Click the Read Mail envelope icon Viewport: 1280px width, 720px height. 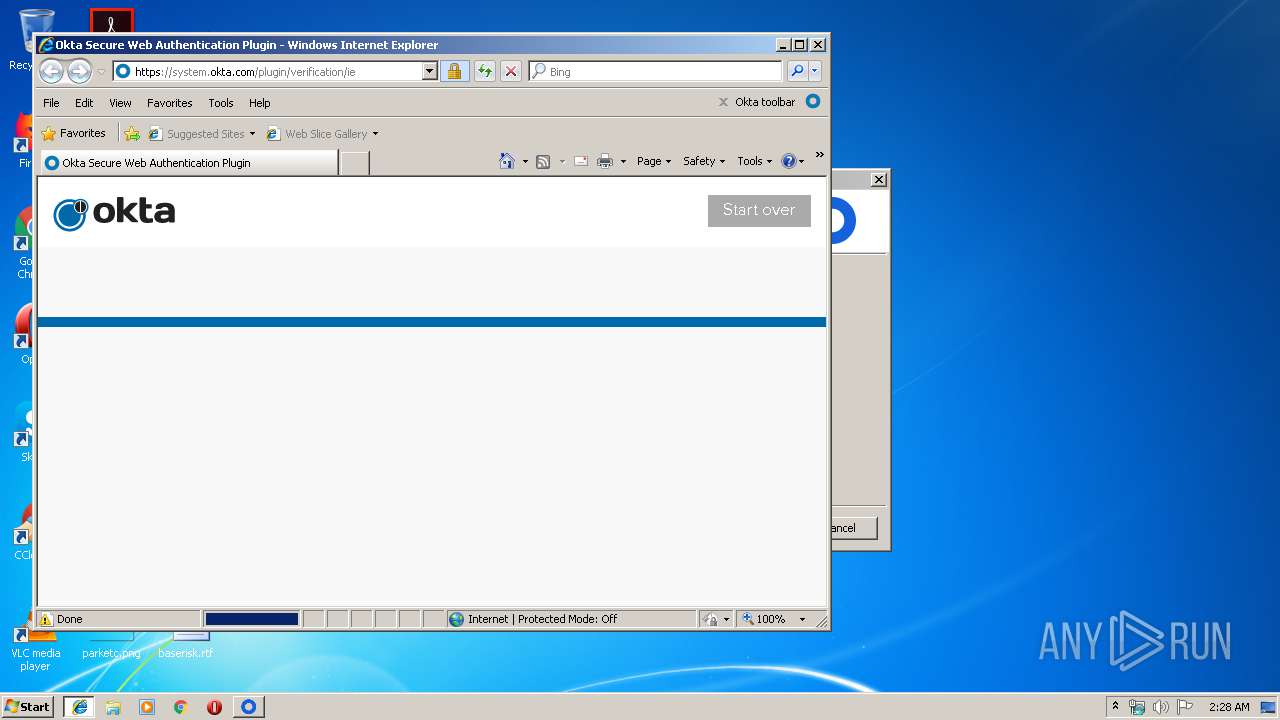pos(581,161)
